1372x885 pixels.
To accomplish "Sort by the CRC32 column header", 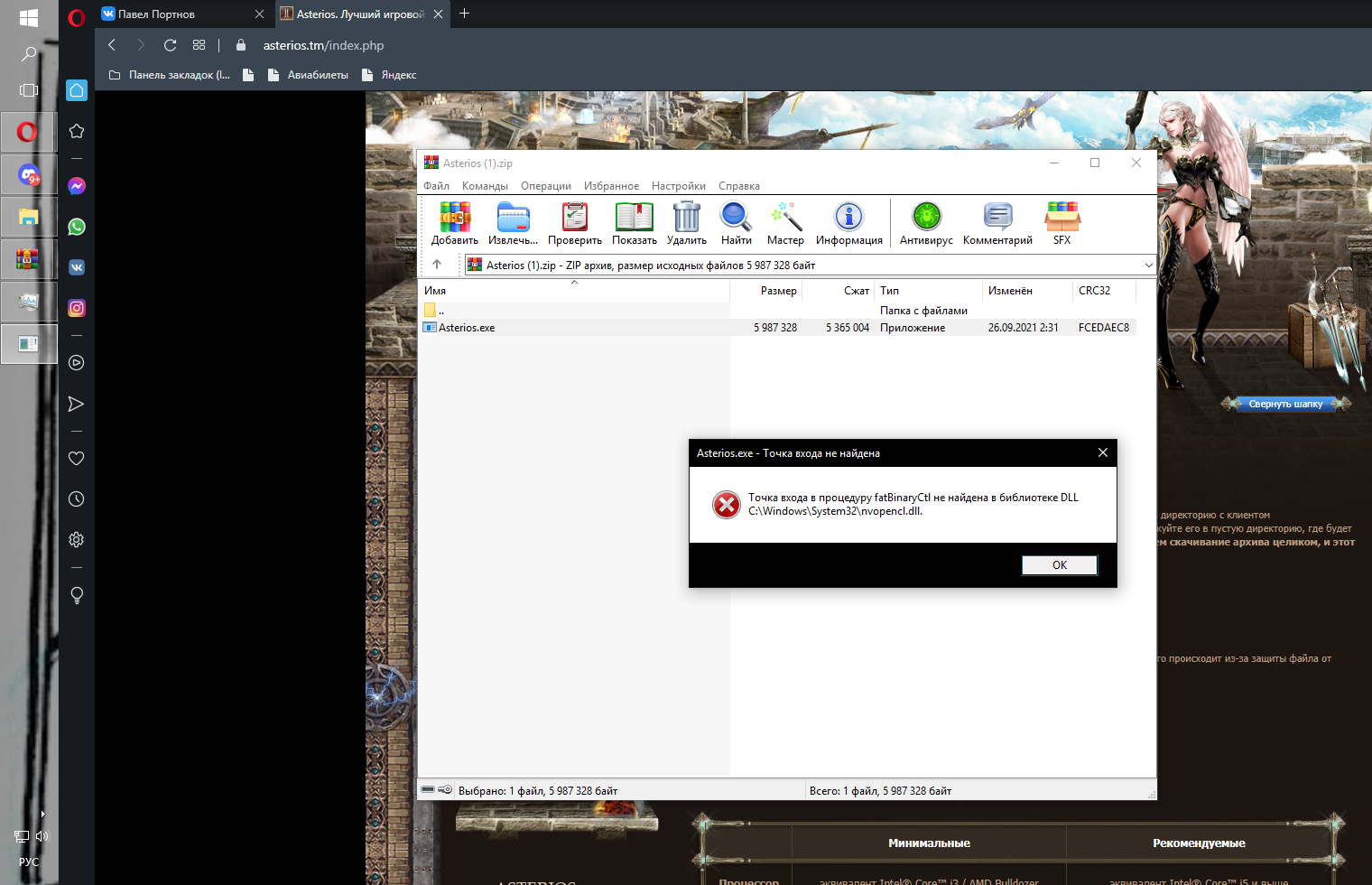I will coord(1104,291).
